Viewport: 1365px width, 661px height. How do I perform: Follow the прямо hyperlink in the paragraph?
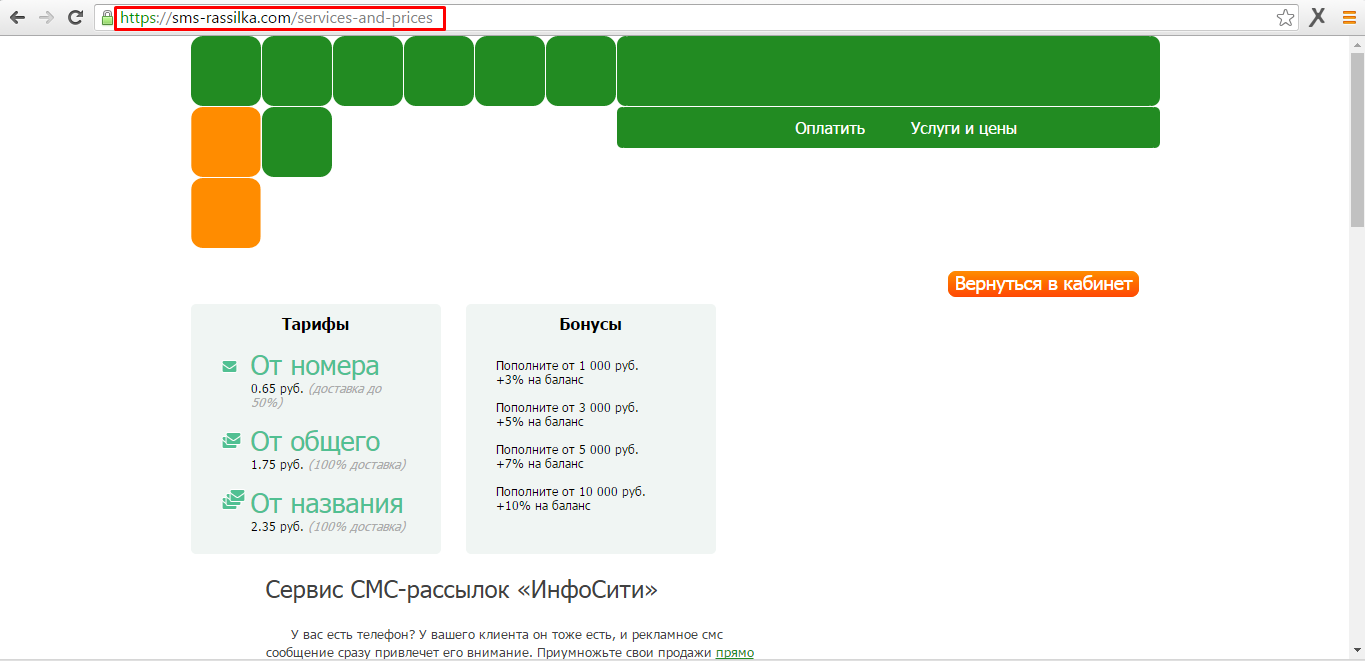pos(735,653)
